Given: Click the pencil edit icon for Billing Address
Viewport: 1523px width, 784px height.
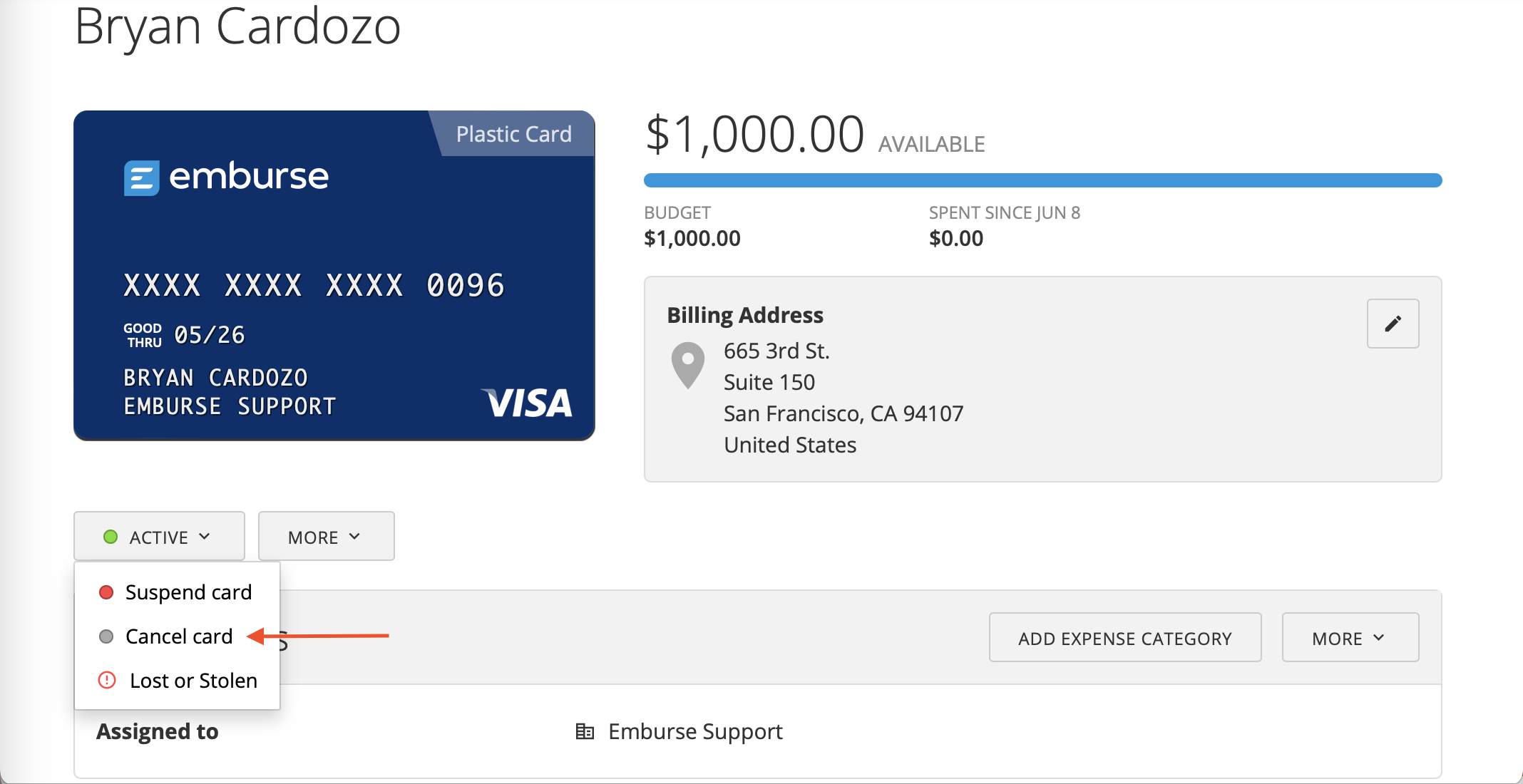Looking at the screenshot, I should 1393,324.
